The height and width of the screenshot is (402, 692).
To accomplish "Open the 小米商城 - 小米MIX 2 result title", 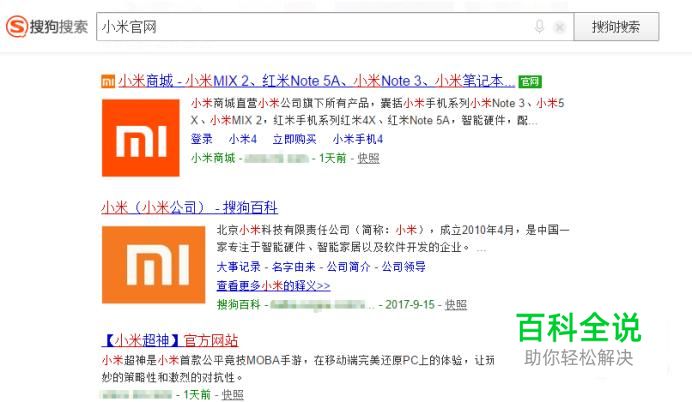I will pyautogui.click(x=316, y=81).
